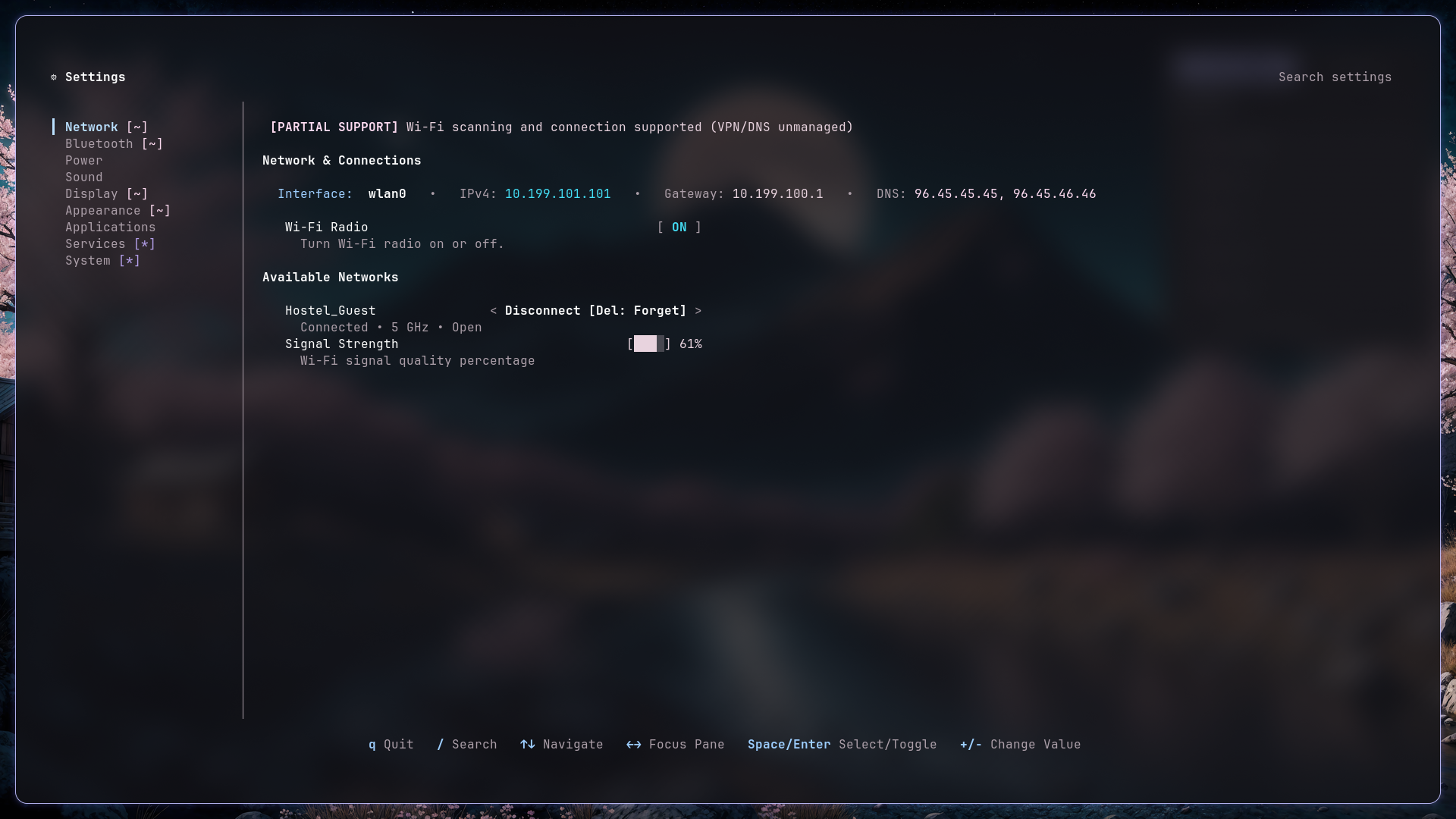Screen dimensions: 1456x819
Task: Click right arrow after Del: Forget option
Action: (698, 311)
